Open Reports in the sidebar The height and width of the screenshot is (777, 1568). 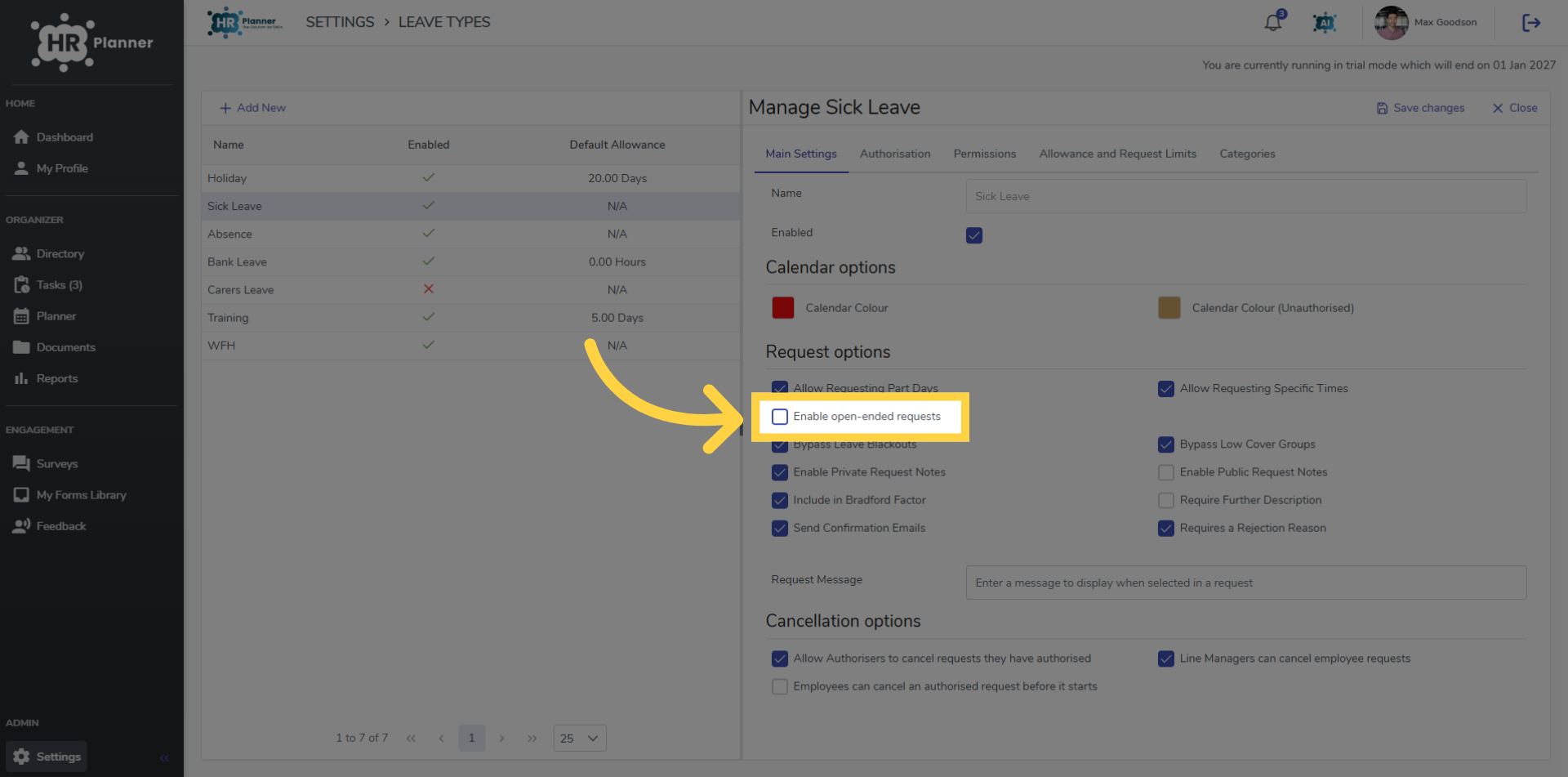click(46, 378)
